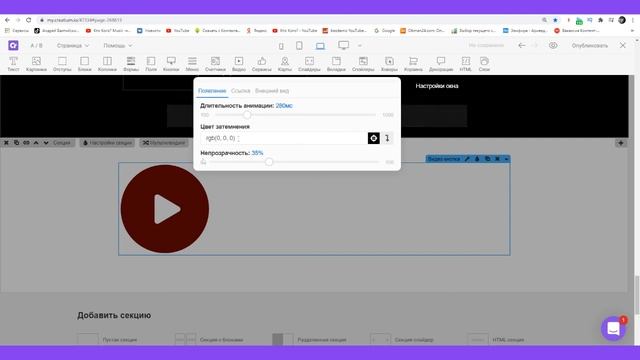Open the YouTube bookmark
Image resolution: width=640 pixels, height=360 pixels.
[x=178, y=31]
